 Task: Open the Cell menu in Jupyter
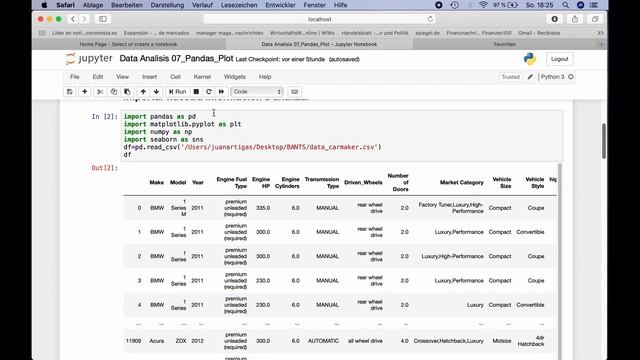tap(176, 77)
